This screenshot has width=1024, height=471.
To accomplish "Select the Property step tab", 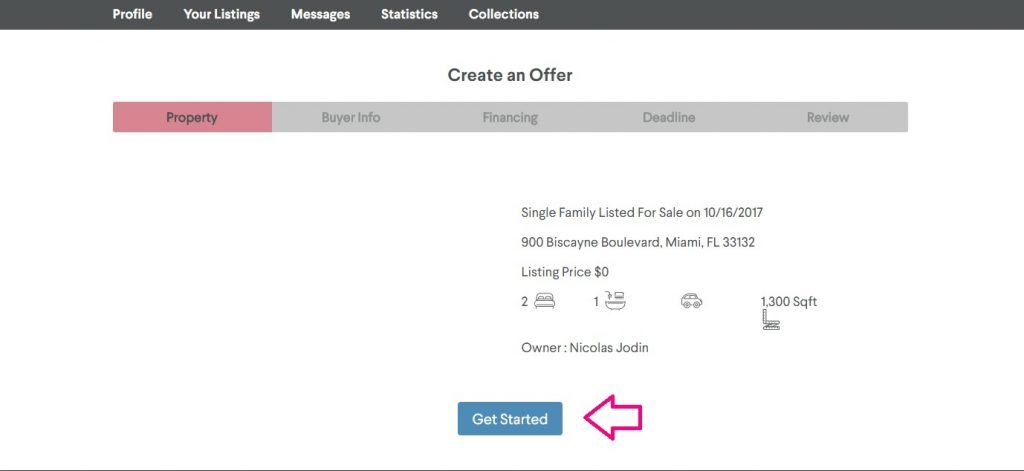I will 192,117.
